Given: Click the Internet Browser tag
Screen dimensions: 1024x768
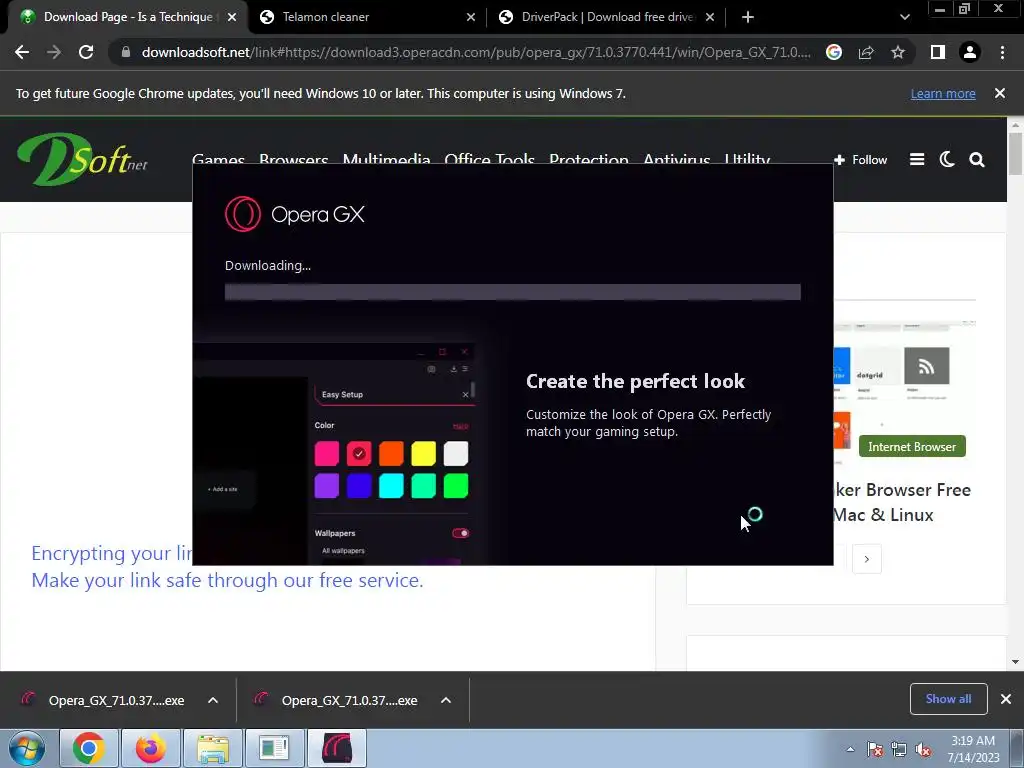Looking at the screenshot, I should [x=912, y=447].
